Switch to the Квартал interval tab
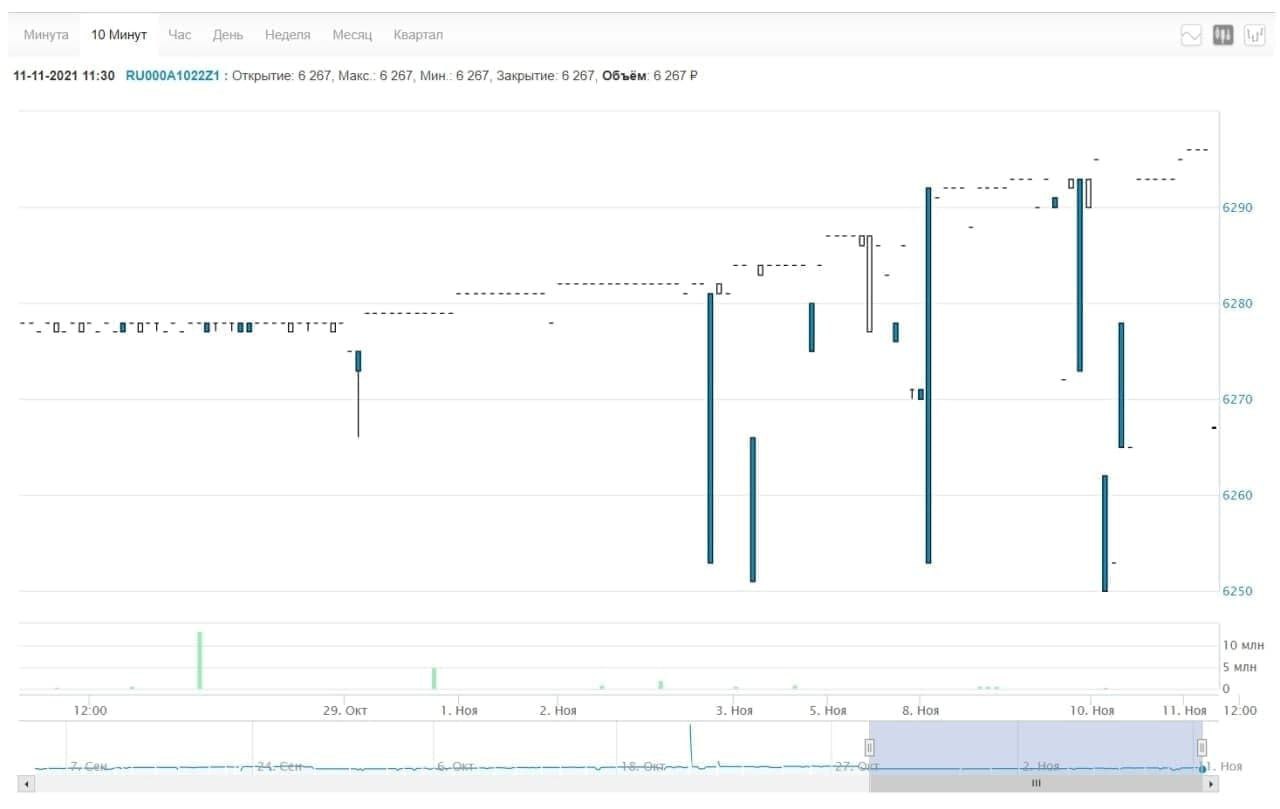 click(x=418, y=35)
